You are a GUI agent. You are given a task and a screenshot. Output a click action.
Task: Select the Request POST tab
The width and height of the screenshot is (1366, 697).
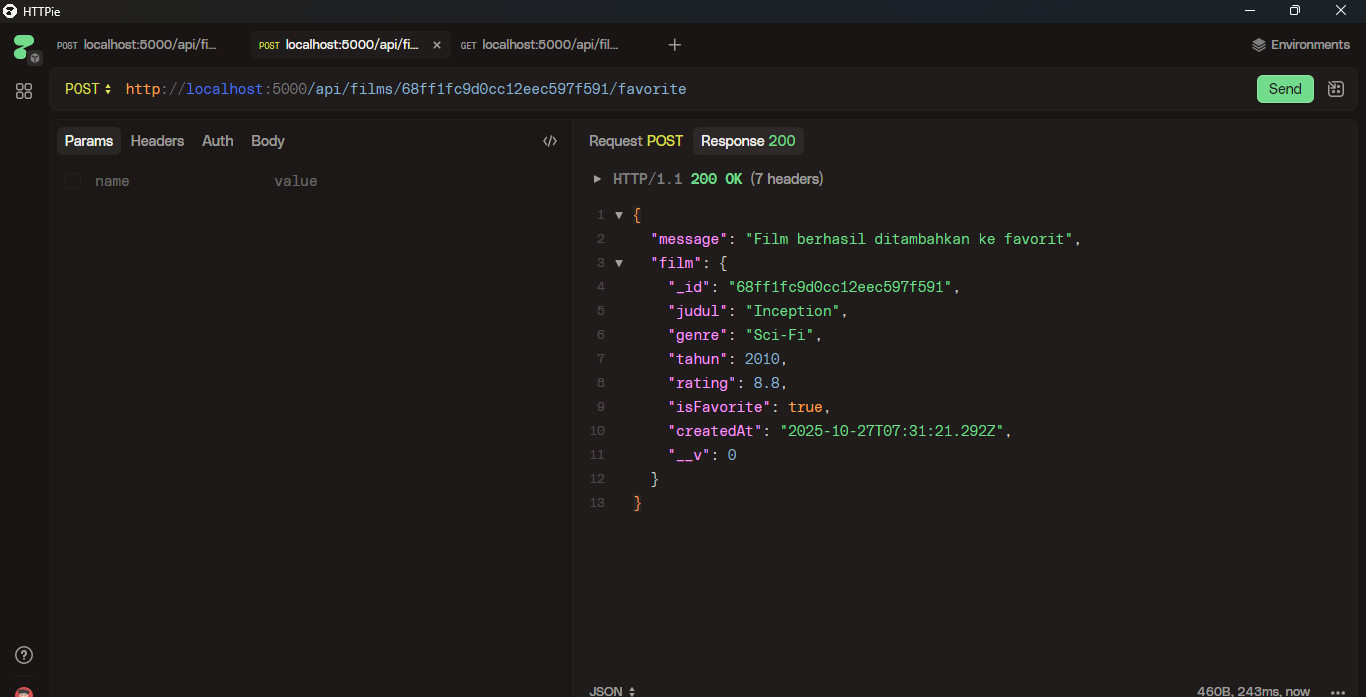[x=635, y=141]
